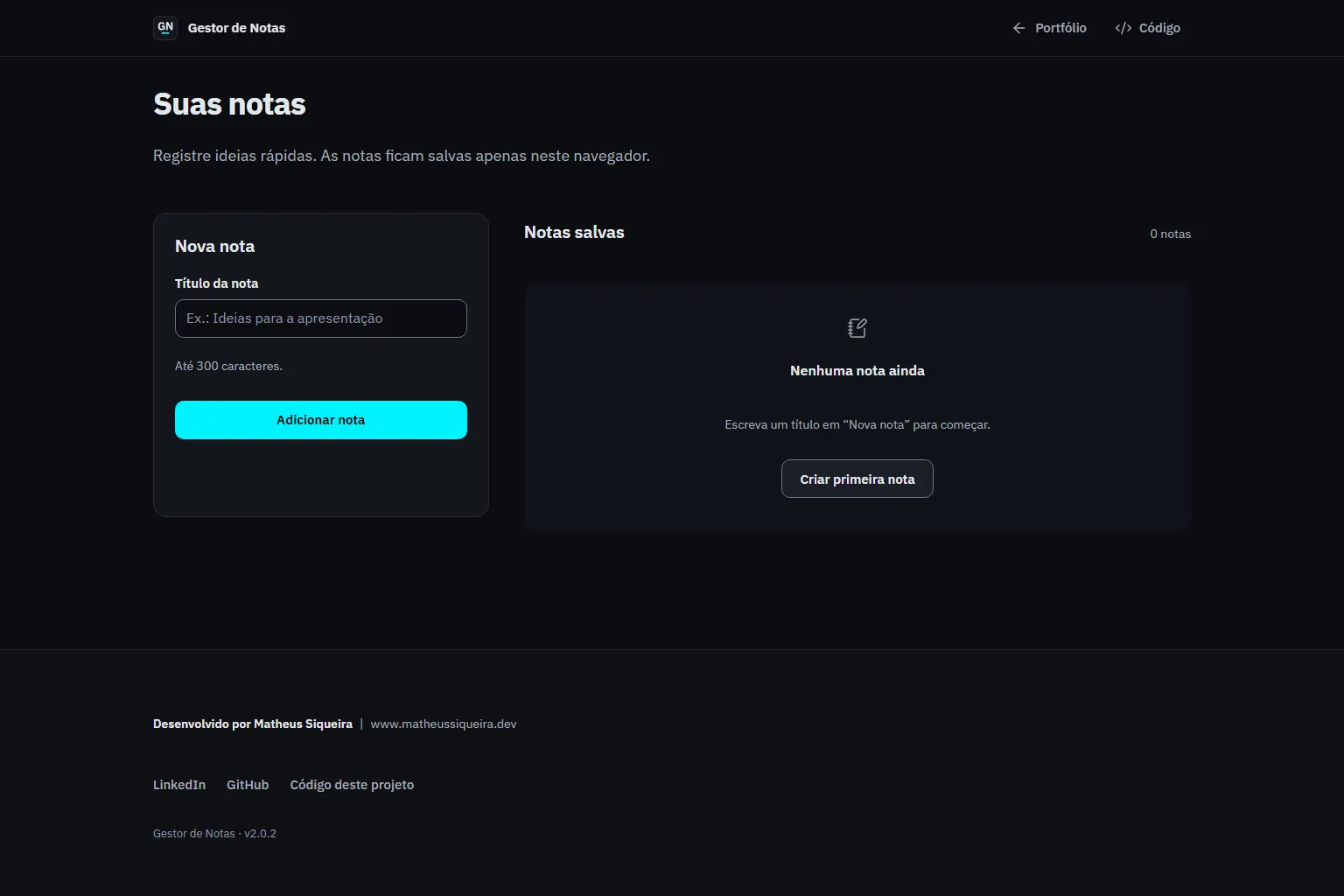Open Código deste projeto link
This screenshot has width=1344, height=896.
pyautogui.click(x=352, y=785)
